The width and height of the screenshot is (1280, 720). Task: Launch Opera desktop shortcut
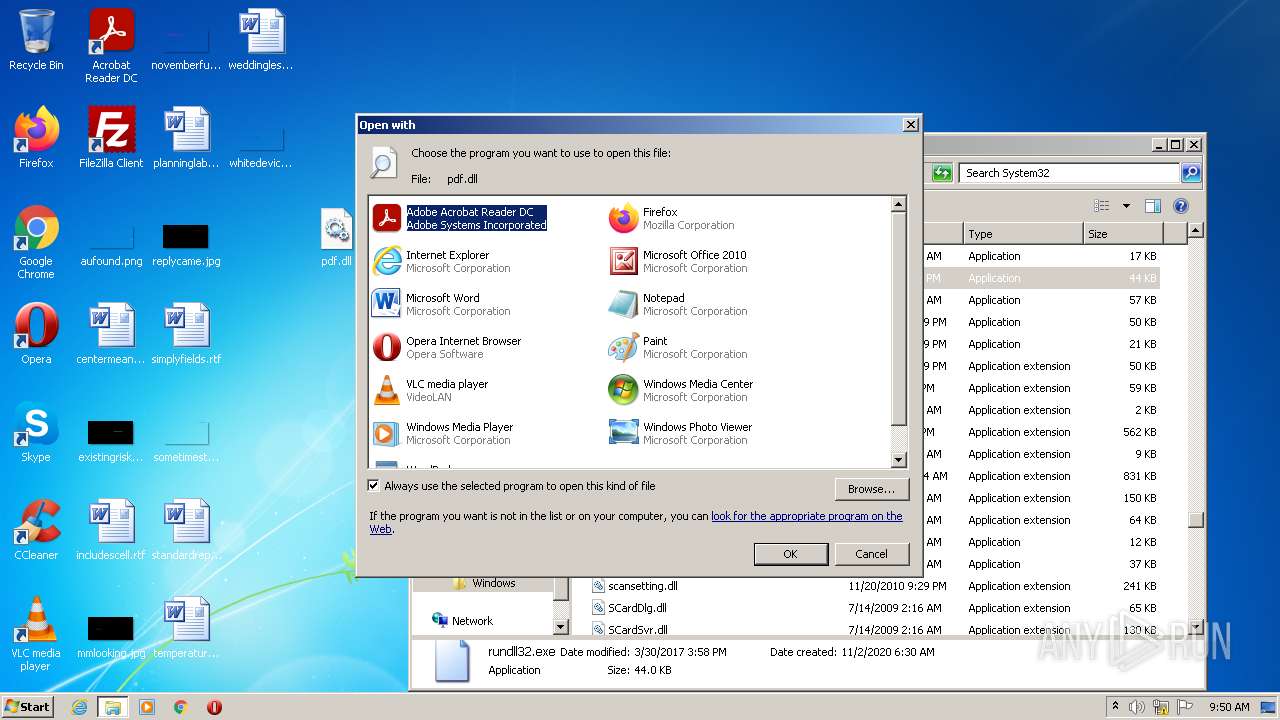pyautogui.click(x=36, y=334)
